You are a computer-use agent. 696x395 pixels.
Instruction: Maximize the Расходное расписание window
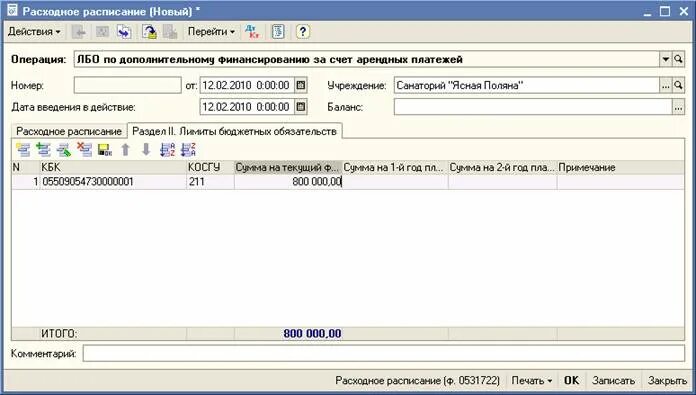click(665, 11)
